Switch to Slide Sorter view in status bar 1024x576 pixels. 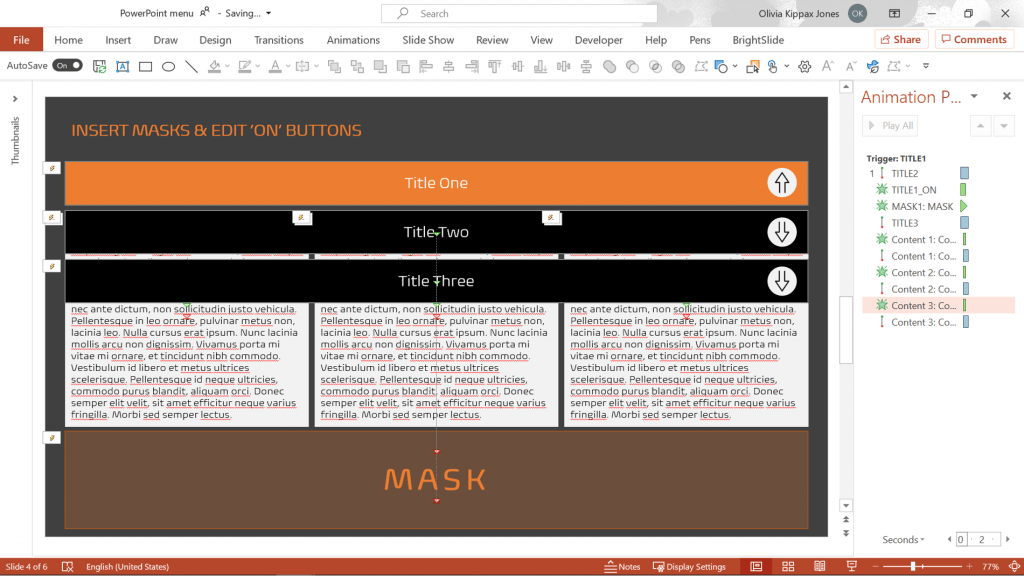pos(788,566)
